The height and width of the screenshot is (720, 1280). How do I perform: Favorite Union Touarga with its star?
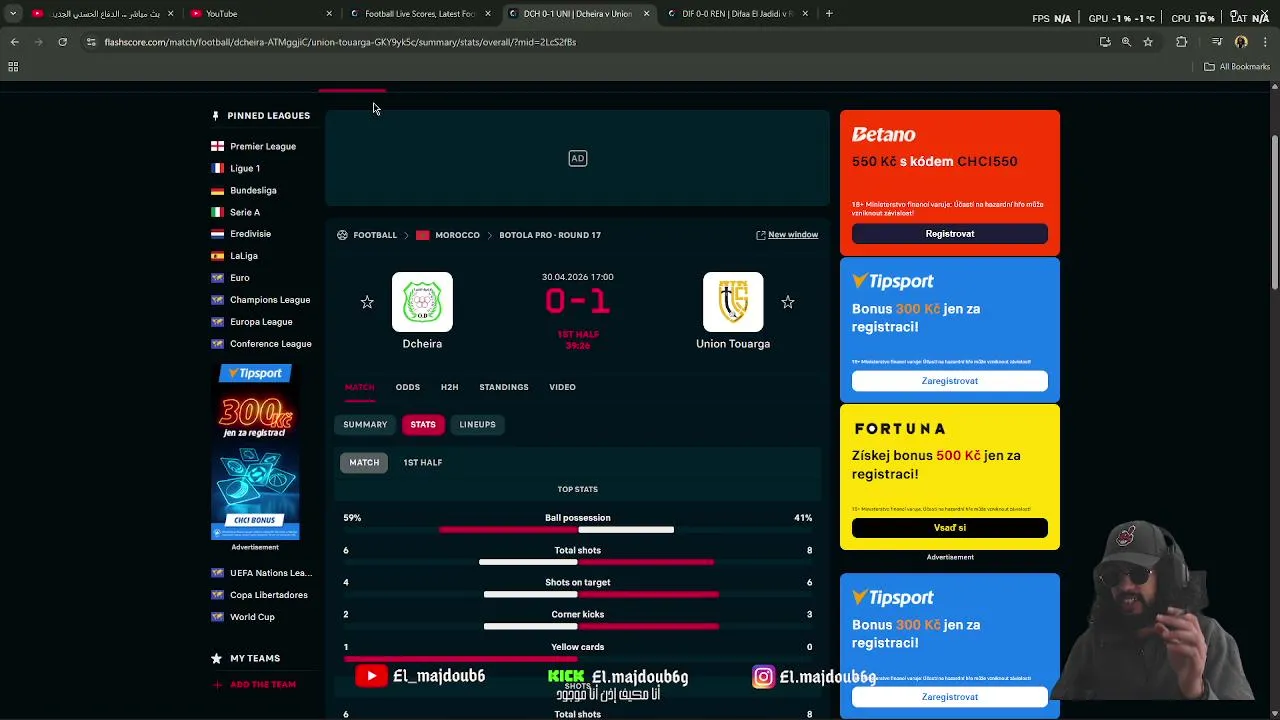[x=788, y=302]
